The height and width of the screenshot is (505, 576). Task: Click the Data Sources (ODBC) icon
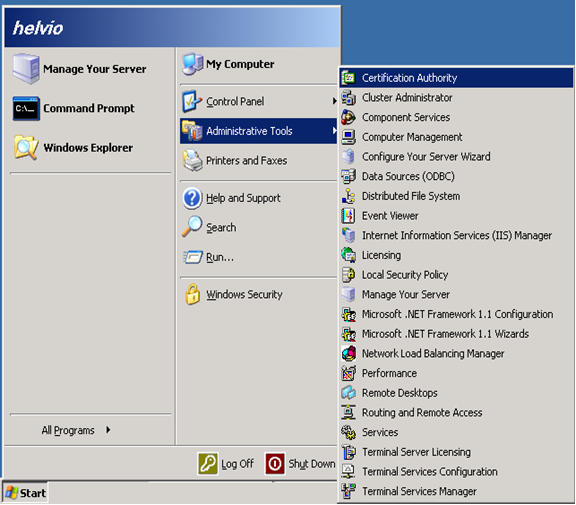pos(348,176)
